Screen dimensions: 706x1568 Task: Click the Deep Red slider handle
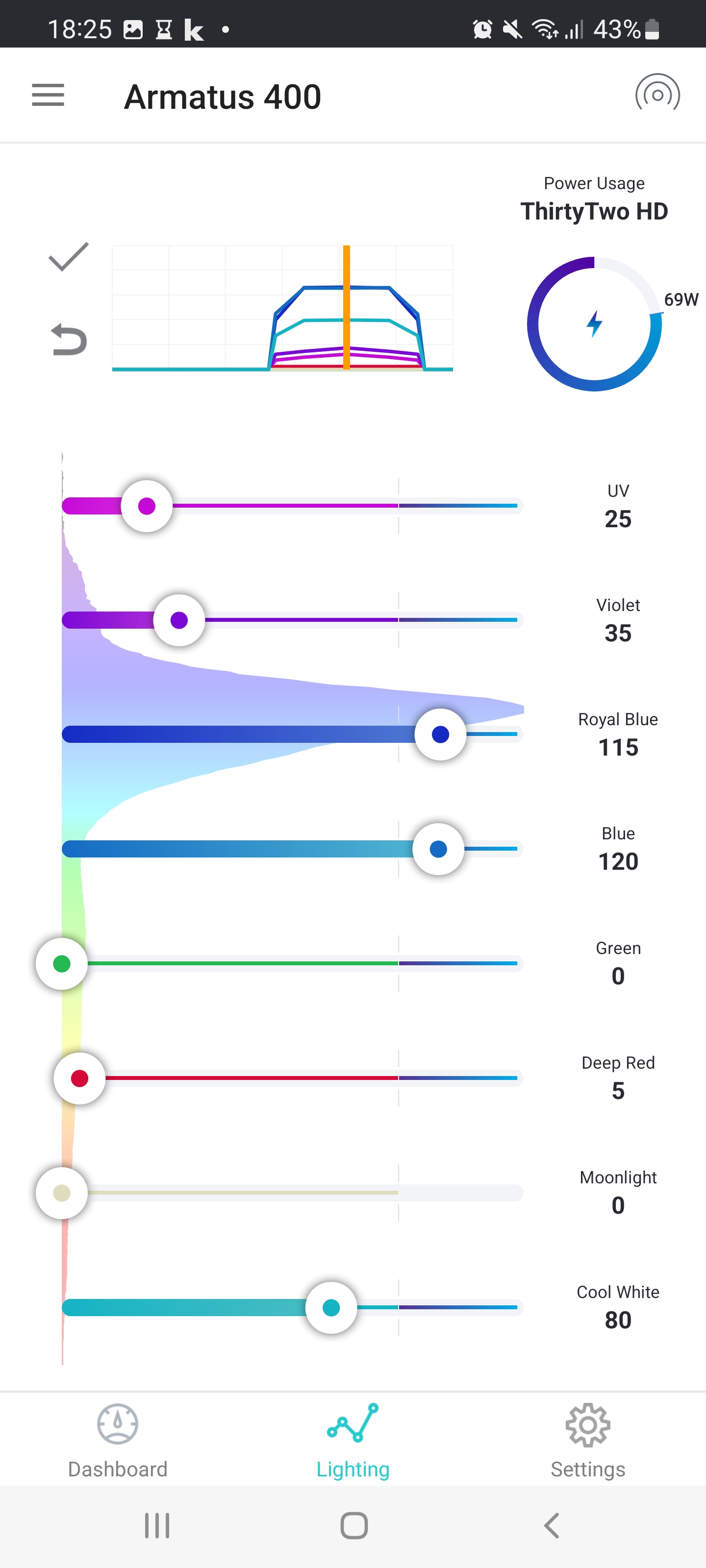pyautogui.click(x=80, y=1078)
